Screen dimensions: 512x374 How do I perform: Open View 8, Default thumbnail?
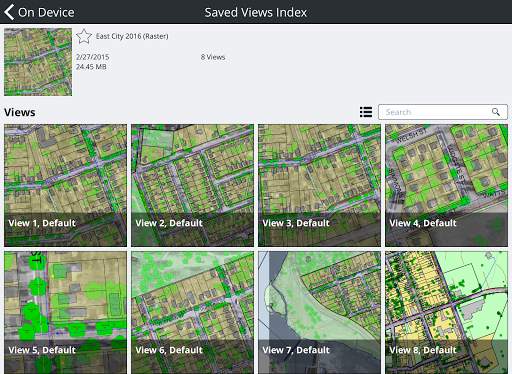[446, 313]
